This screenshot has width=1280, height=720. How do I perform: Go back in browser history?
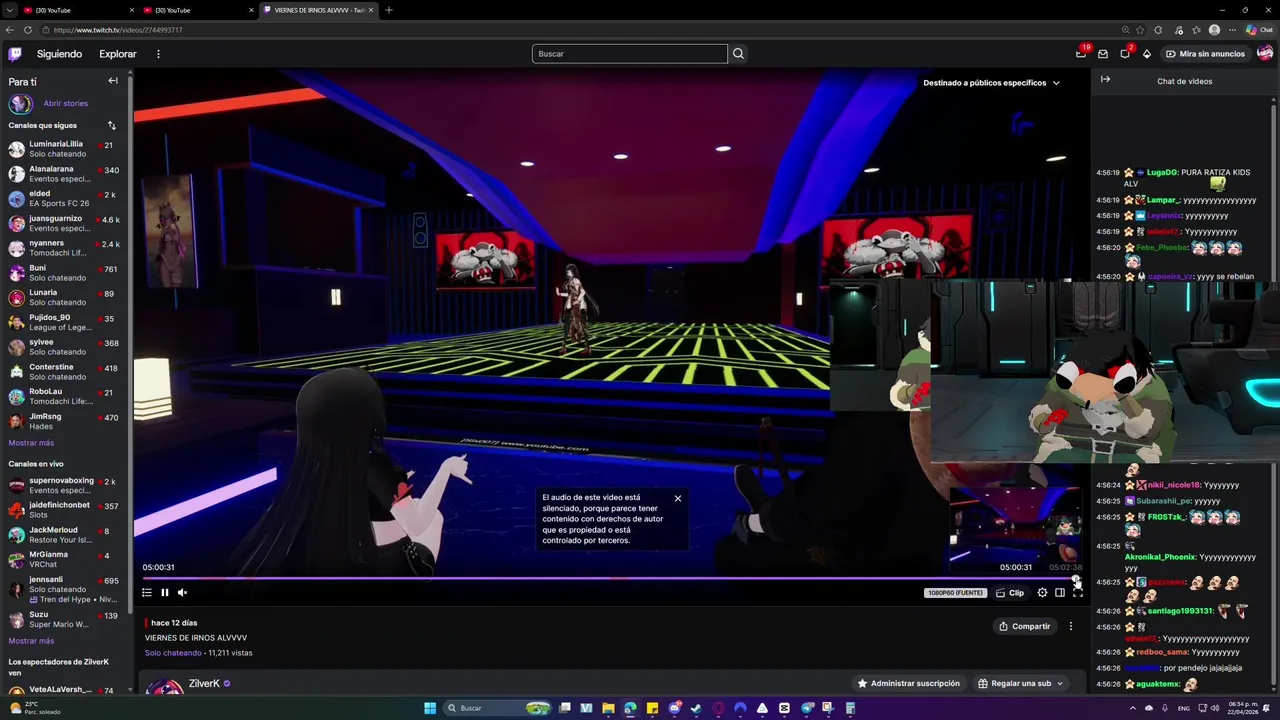tap(10, 30)
